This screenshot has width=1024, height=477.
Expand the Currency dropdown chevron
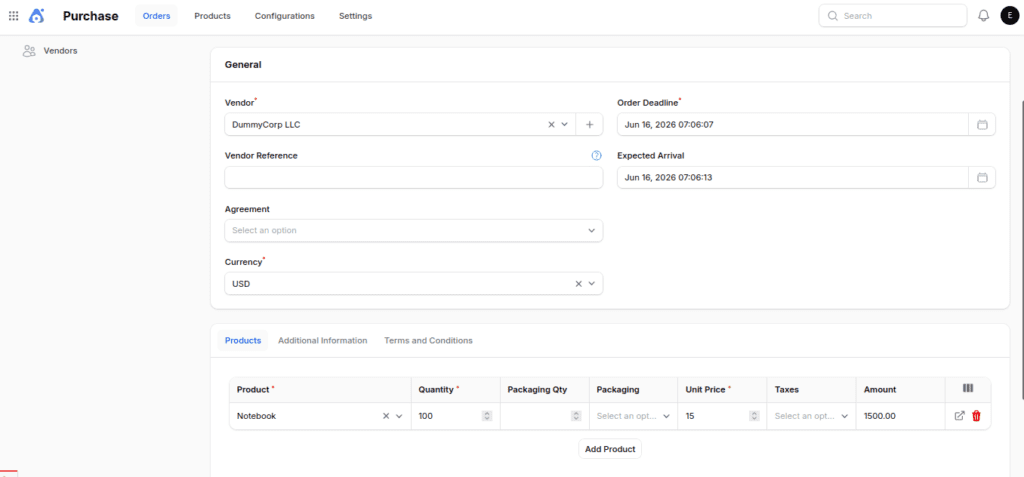tap(591, 284)
